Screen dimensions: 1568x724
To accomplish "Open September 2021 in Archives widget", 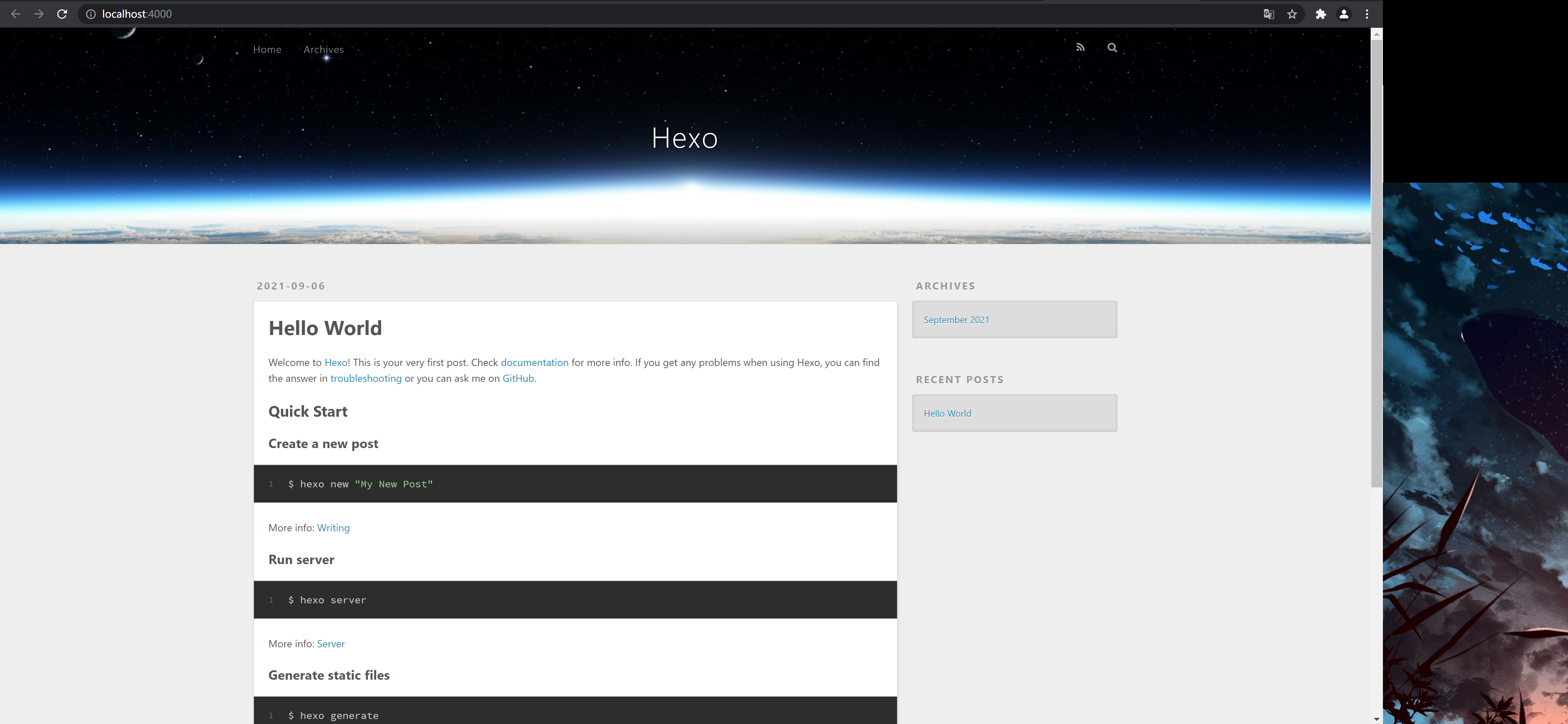I will tap(956, 320).
